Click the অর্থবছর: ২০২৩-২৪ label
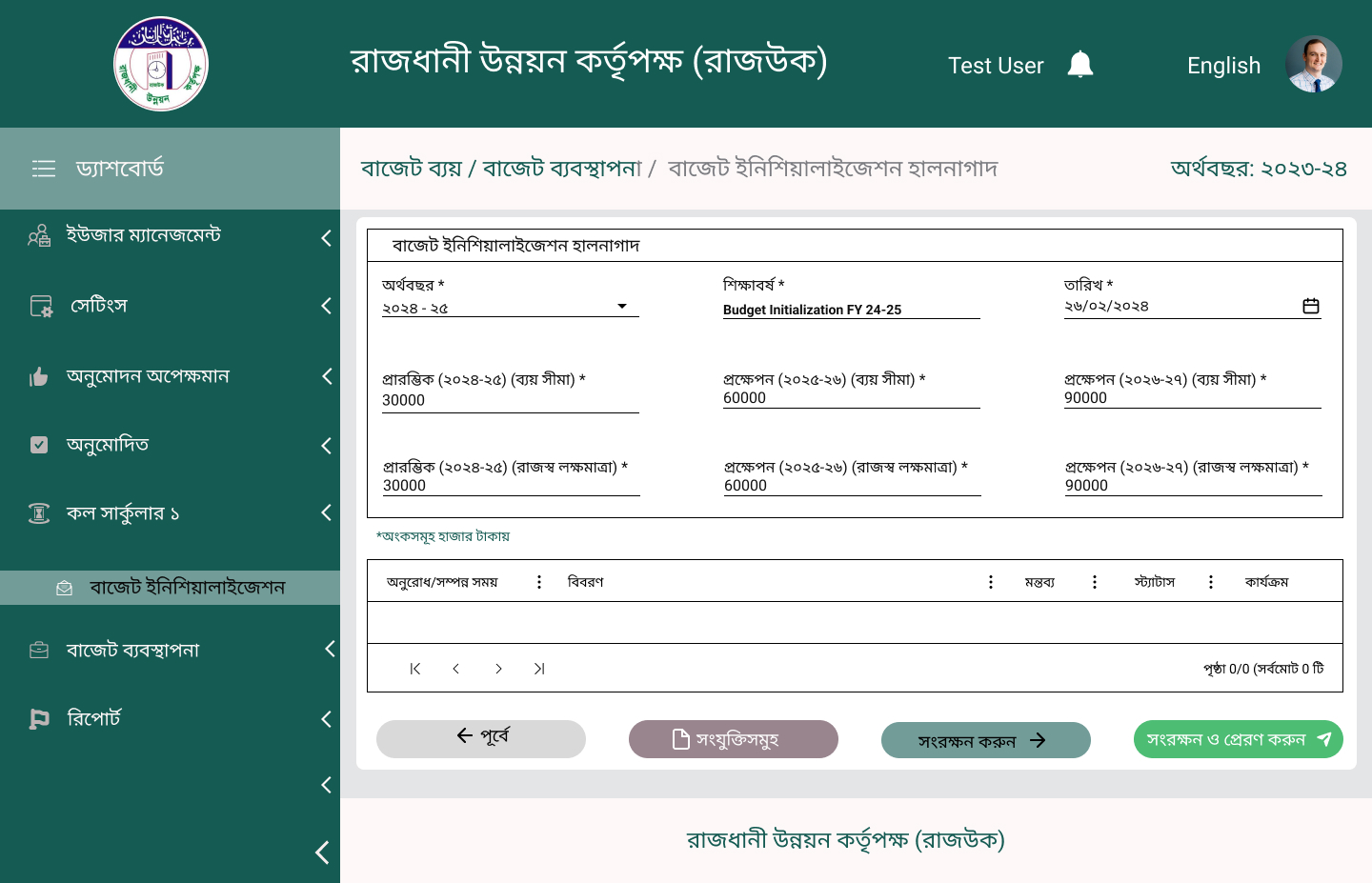The height and width of the screenshot is (883, 1372). click(1259, 169)
